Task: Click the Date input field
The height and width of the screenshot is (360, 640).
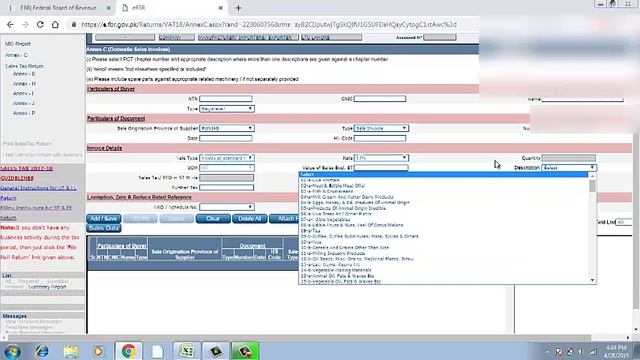Action: click(226, 138)
